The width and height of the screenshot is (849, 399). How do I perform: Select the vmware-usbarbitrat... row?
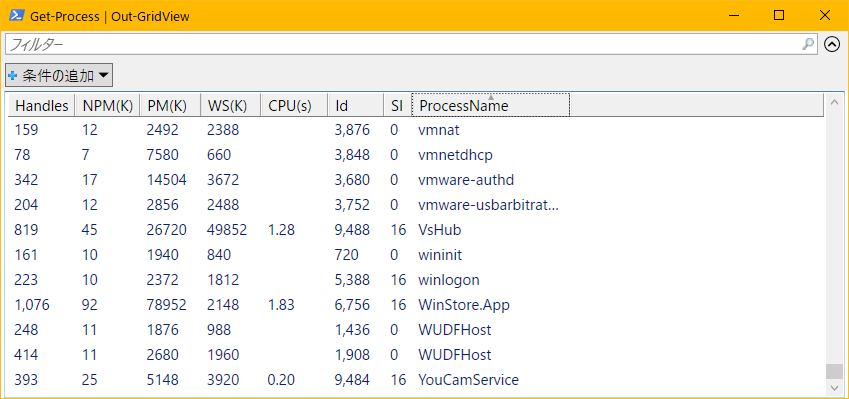[x=417, y=205]
